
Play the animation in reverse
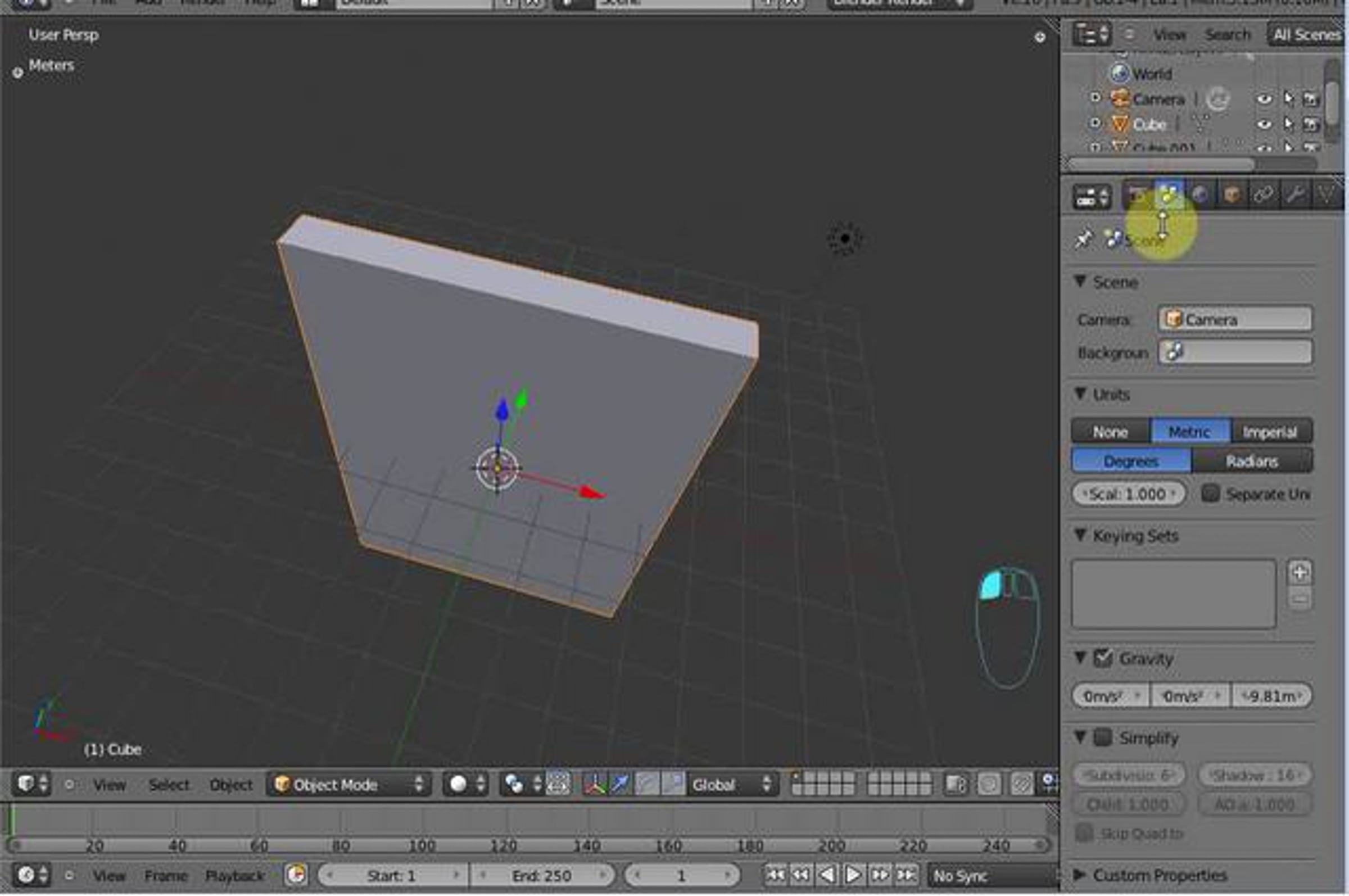(x=827, y=875)
